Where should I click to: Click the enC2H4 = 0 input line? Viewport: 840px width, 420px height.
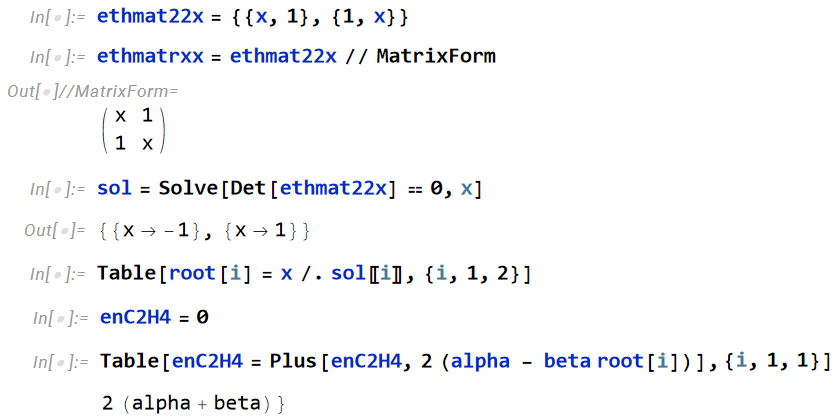(154, 318)
